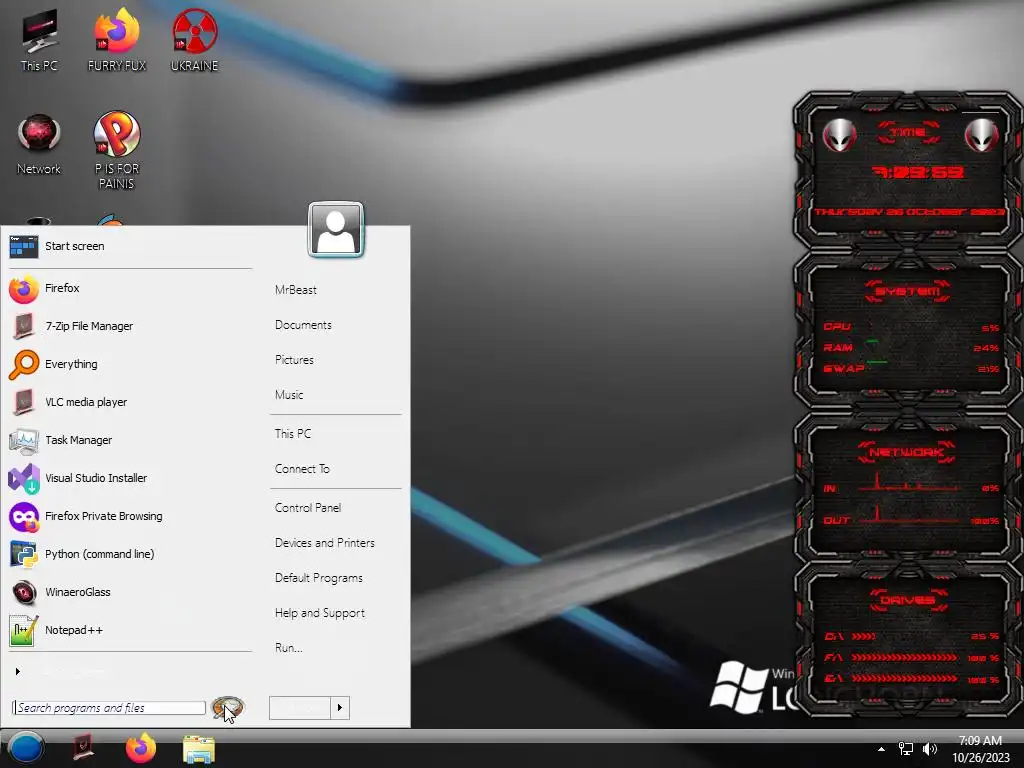Open UKRAINE radiation desktop icon
The height and width of the screenshot is (768, 1024).
[195, 40]
